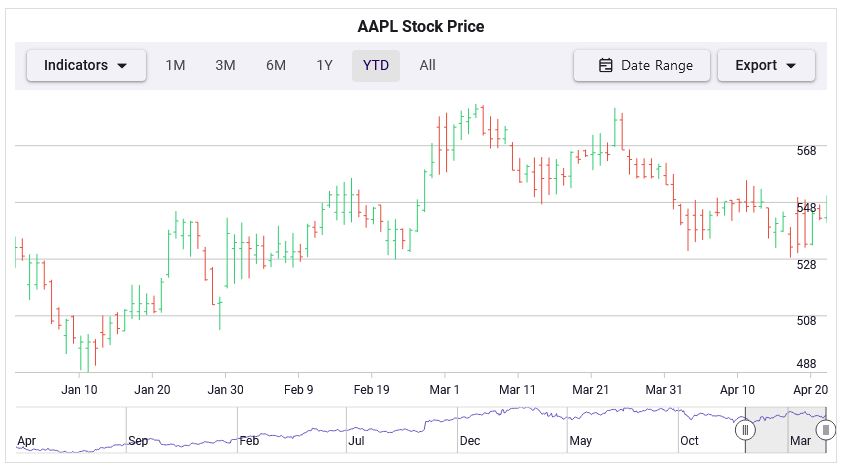Choose the 1Y period option
The height and width of the screenshot is (472, 842).
point(325,66)
